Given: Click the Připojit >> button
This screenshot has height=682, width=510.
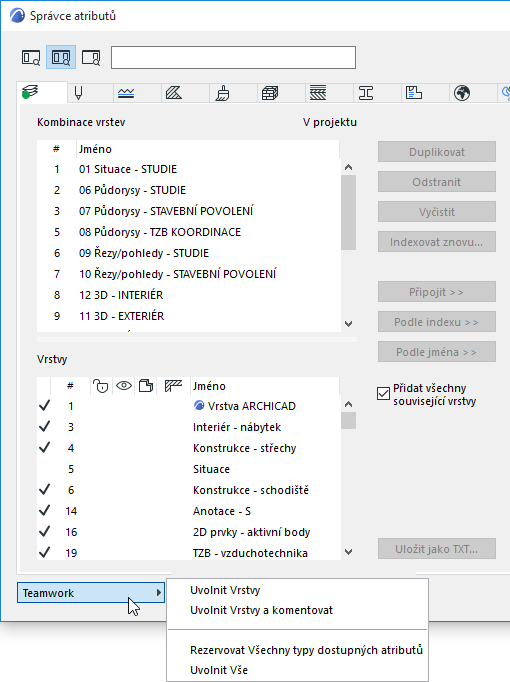Looking at the screenshot, I should (x=437, y=292).
